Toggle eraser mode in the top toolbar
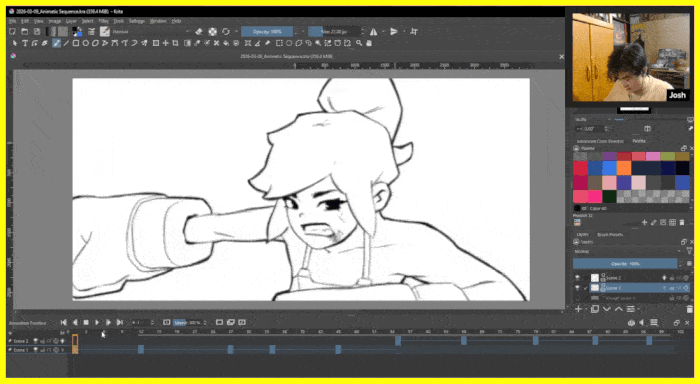Viewport: 700px width, 384px height. (199, 31)
